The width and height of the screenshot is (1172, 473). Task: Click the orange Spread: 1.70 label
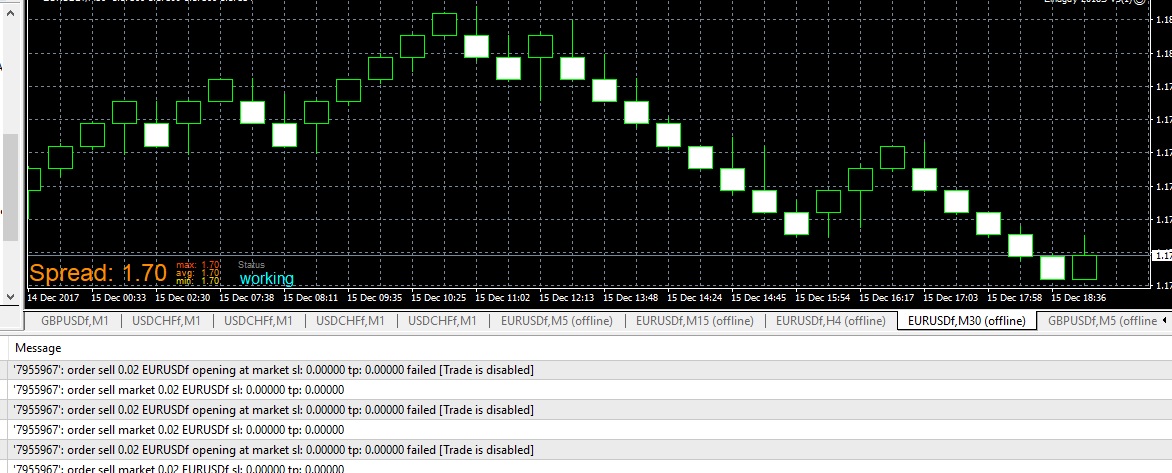(97, 273)
